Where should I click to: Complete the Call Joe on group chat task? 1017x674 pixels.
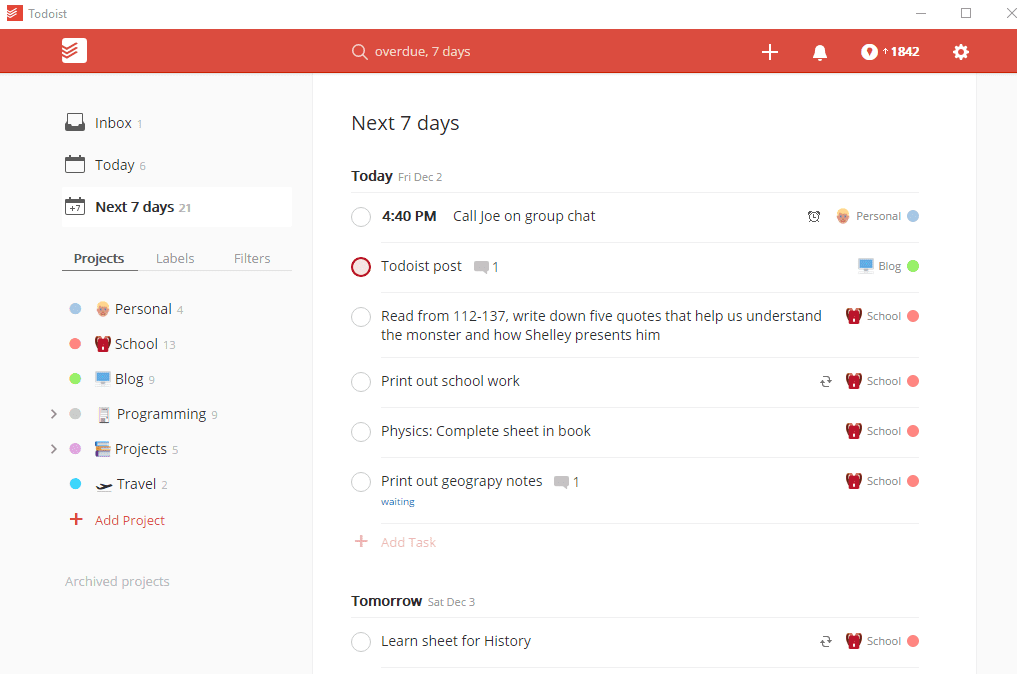[x=361, y=217]
